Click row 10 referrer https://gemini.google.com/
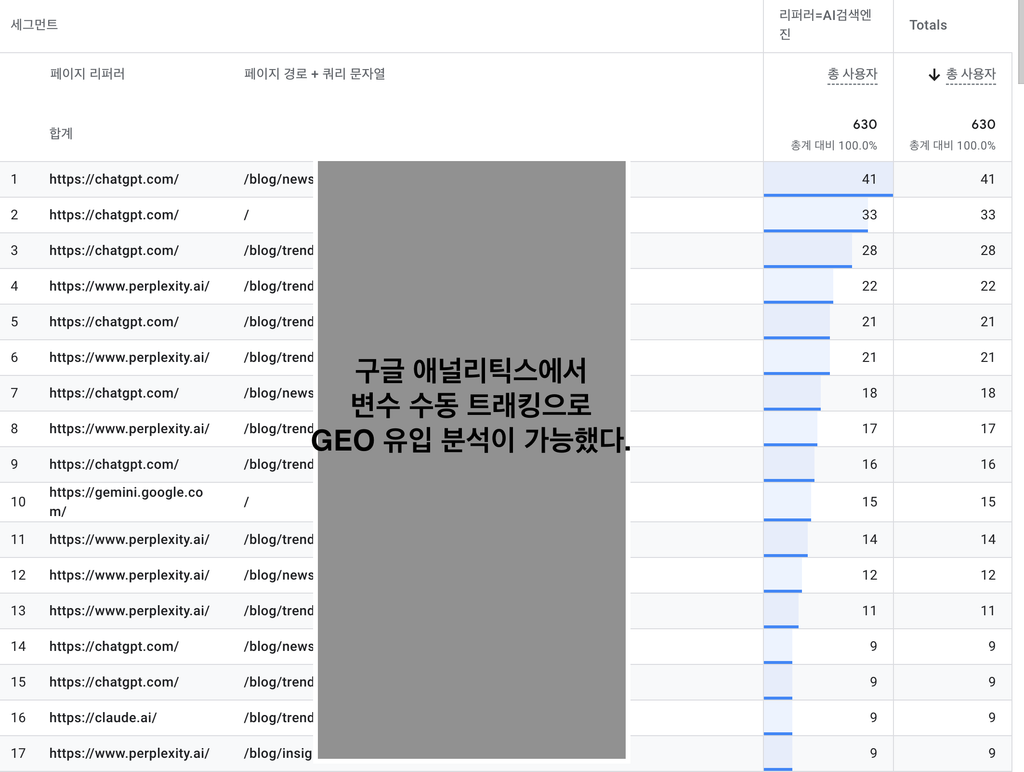This screenshot has height=772, width=1024. point(126,502)
